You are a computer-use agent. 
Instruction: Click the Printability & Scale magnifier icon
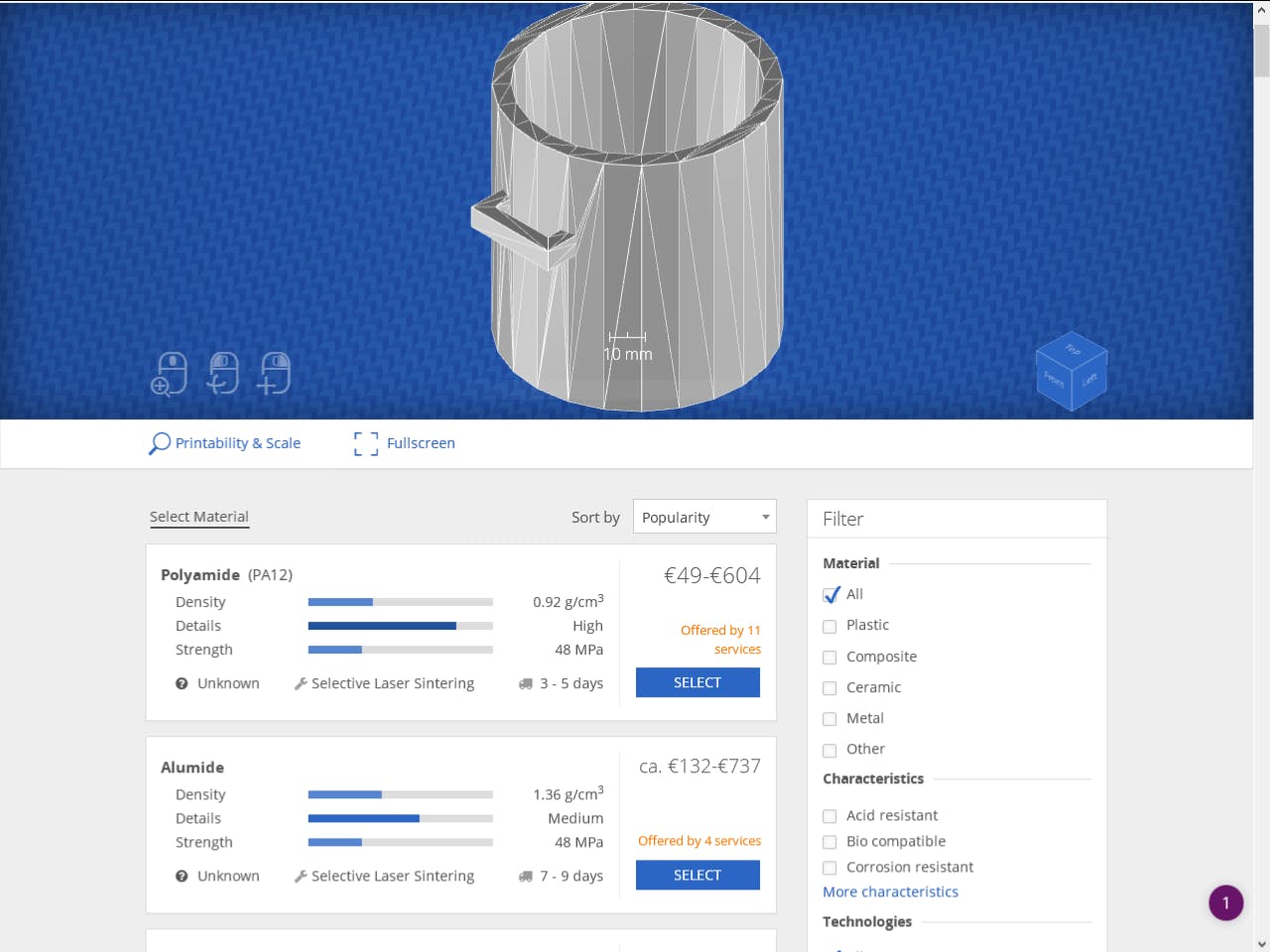(159, 443)
